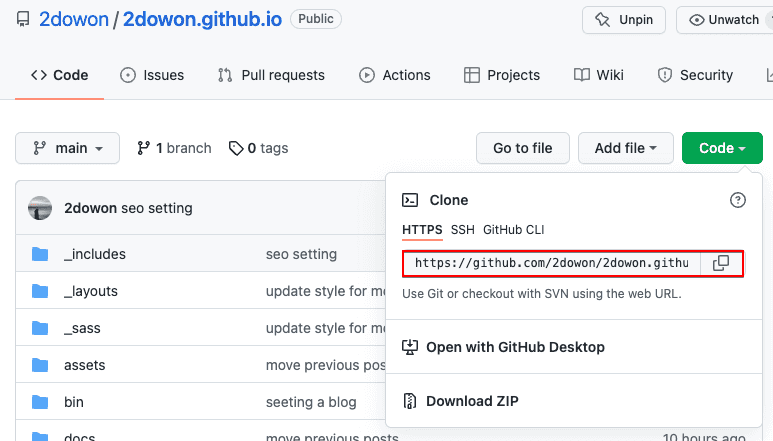Click the help question mark icon in Clone
This screenshot has width=773, height=441.
click(x=738, y=200)
